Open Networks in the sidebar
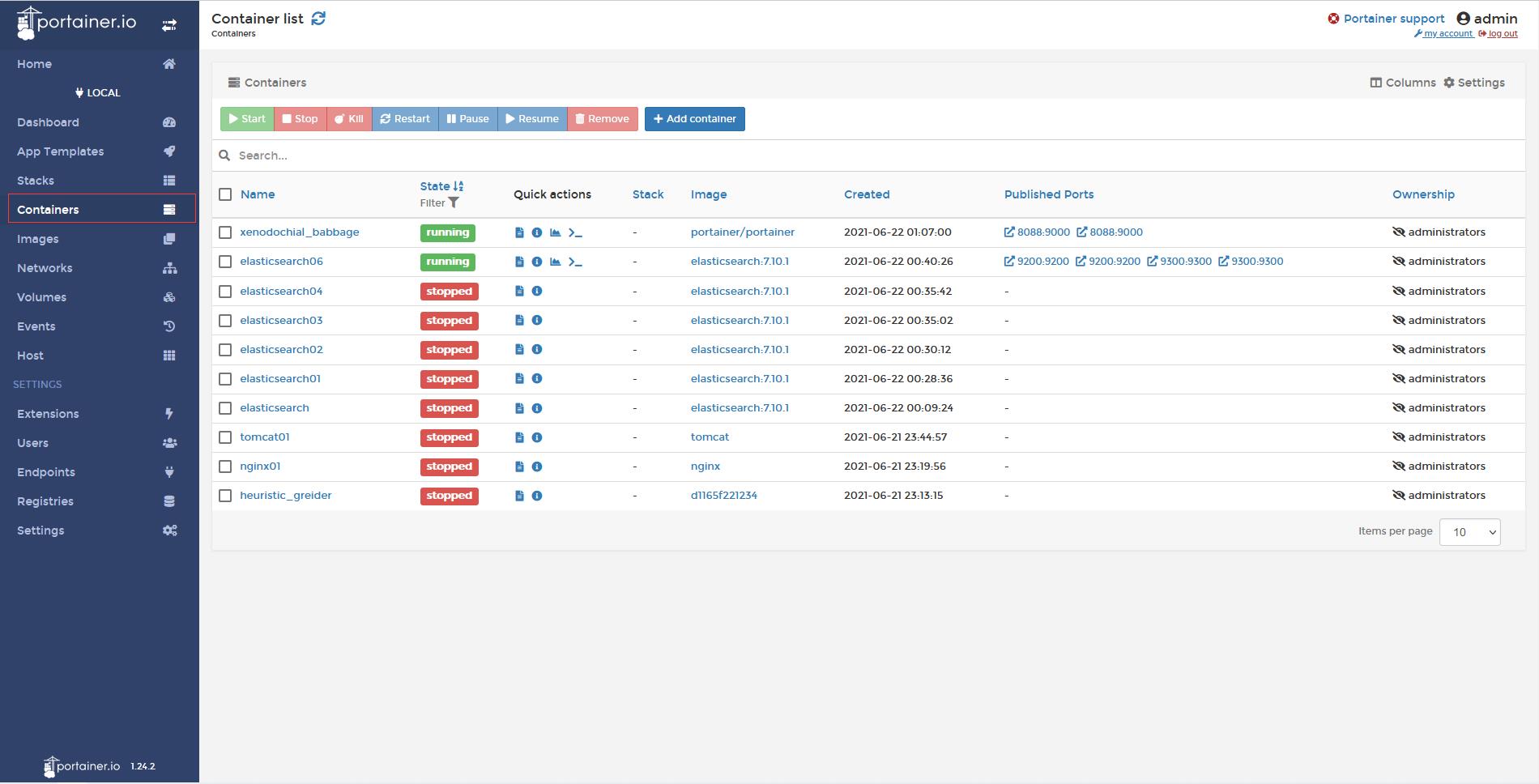Screen dimensions: 1539x784 [100, 268]
